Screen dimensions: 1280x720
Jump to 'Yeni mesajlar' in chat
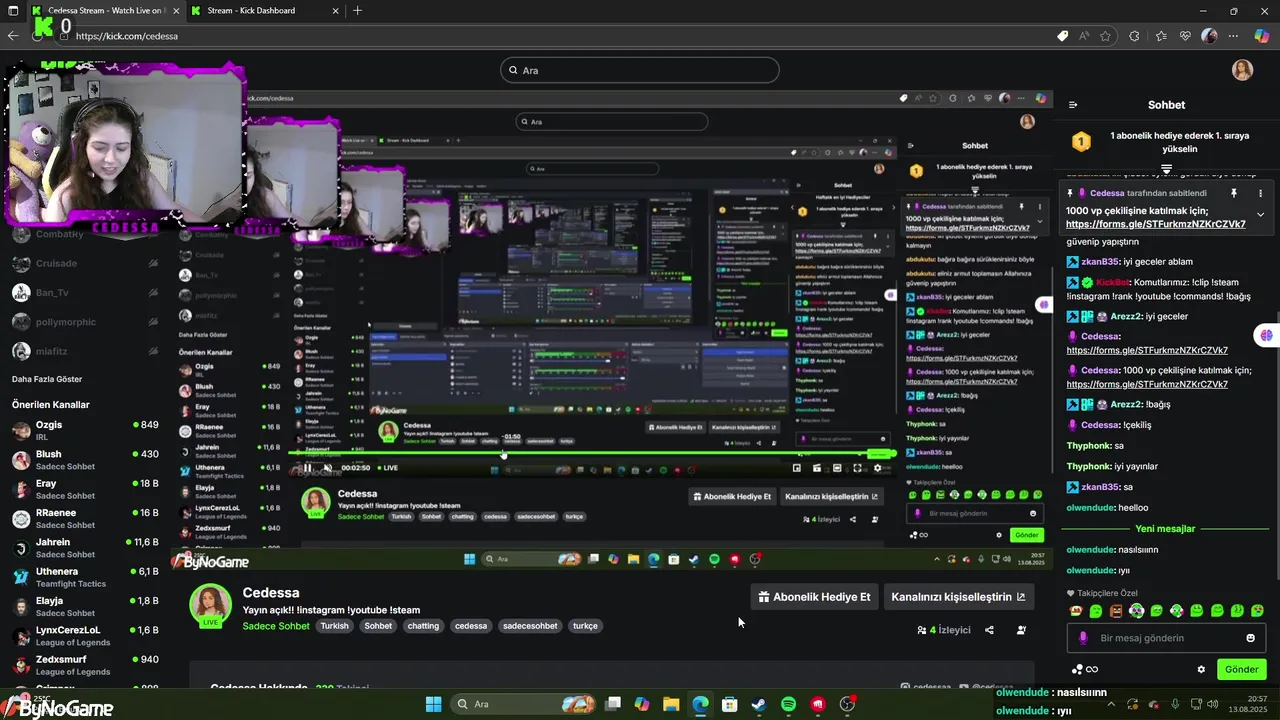[x=1165, y=529]
